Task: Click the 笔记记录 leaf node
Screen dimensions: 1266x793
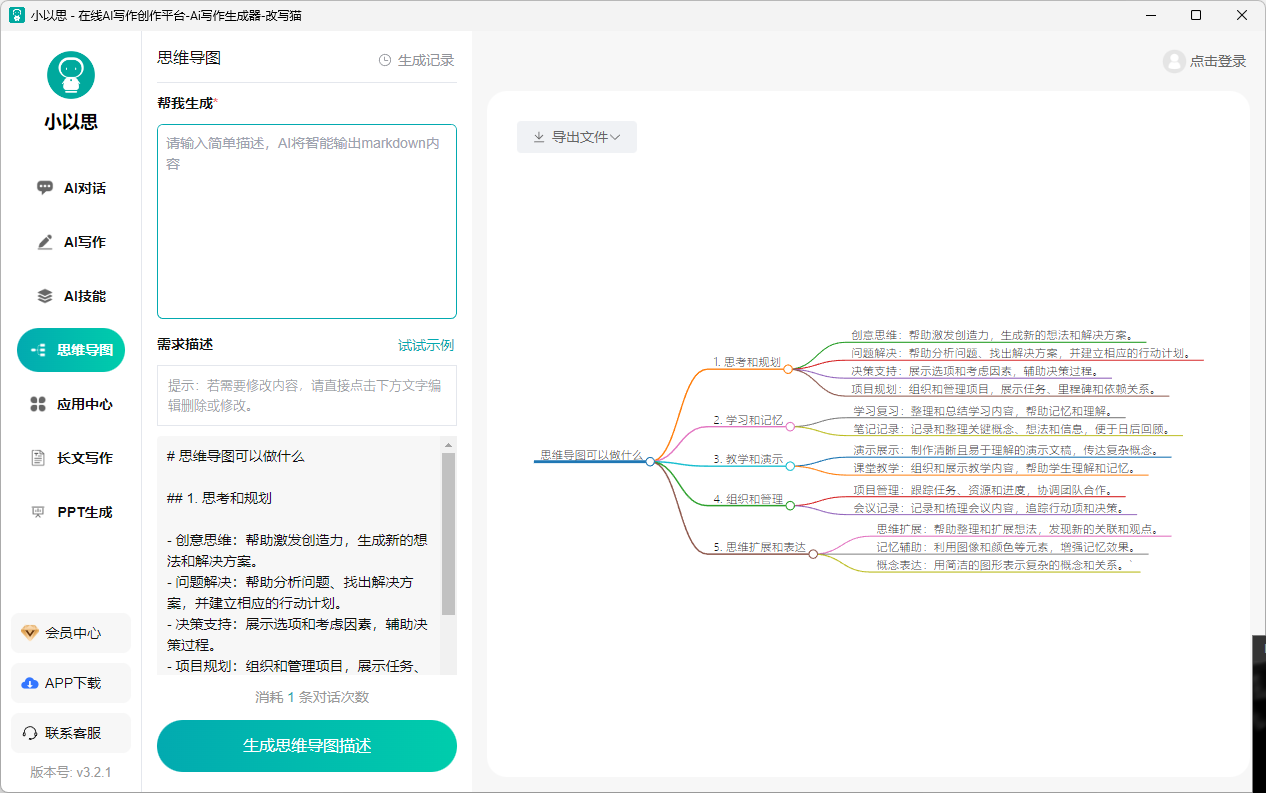Action: click(x=1012, y=429)
